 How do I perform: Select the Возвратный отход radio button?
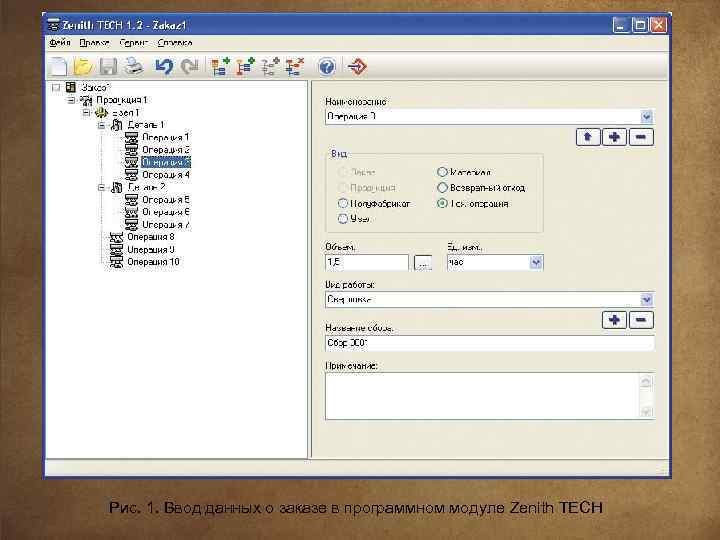click(x=442, y=188)
